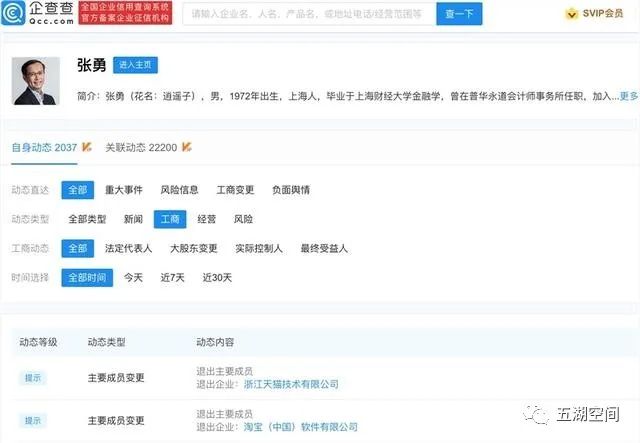The height and width of the screenshot is (443, 640).
Task: Filter by 重大事件
Action: point(124,190)
